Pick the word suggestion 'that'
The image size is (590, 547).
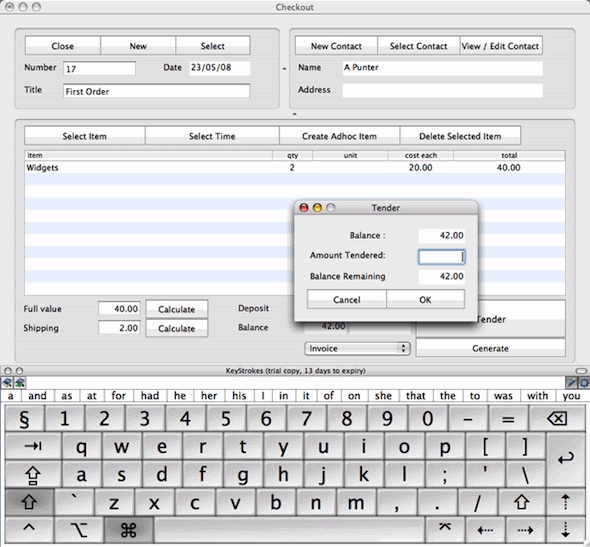click(x=415, y=396)
